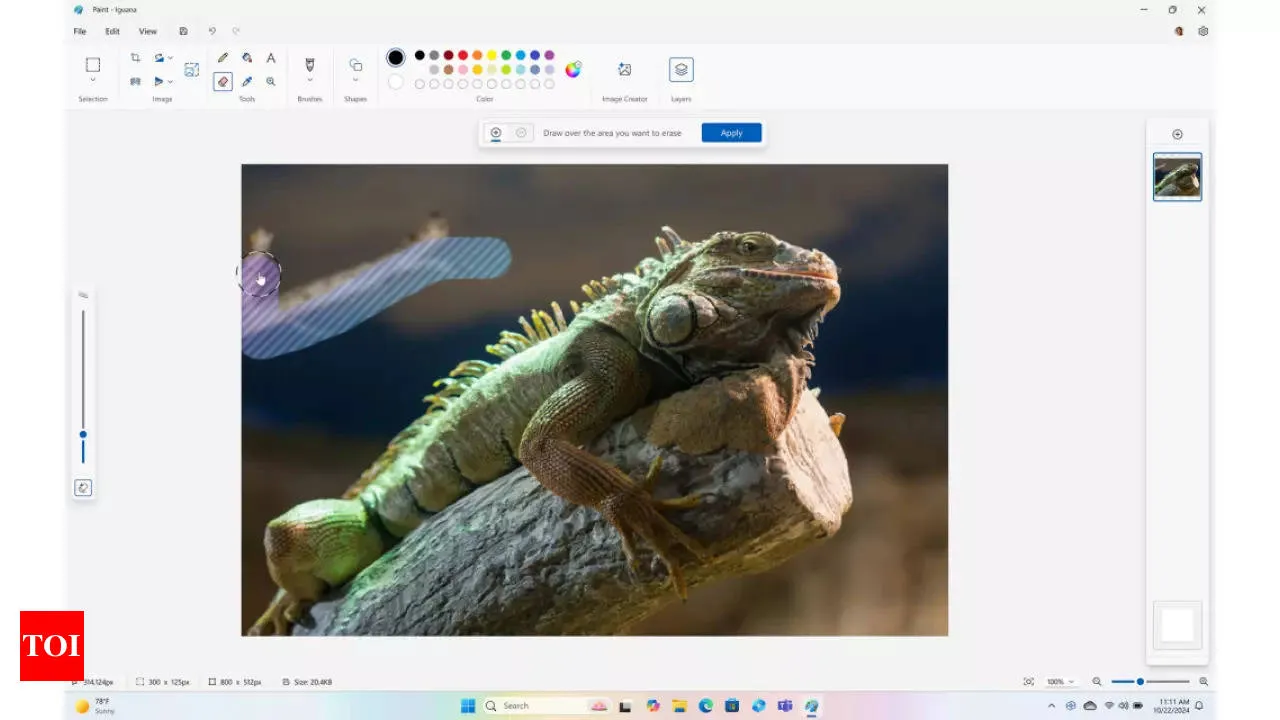Open the 100% zoom level dropdown
The image size is (1280, 720).
click(x=1060, y=682)
